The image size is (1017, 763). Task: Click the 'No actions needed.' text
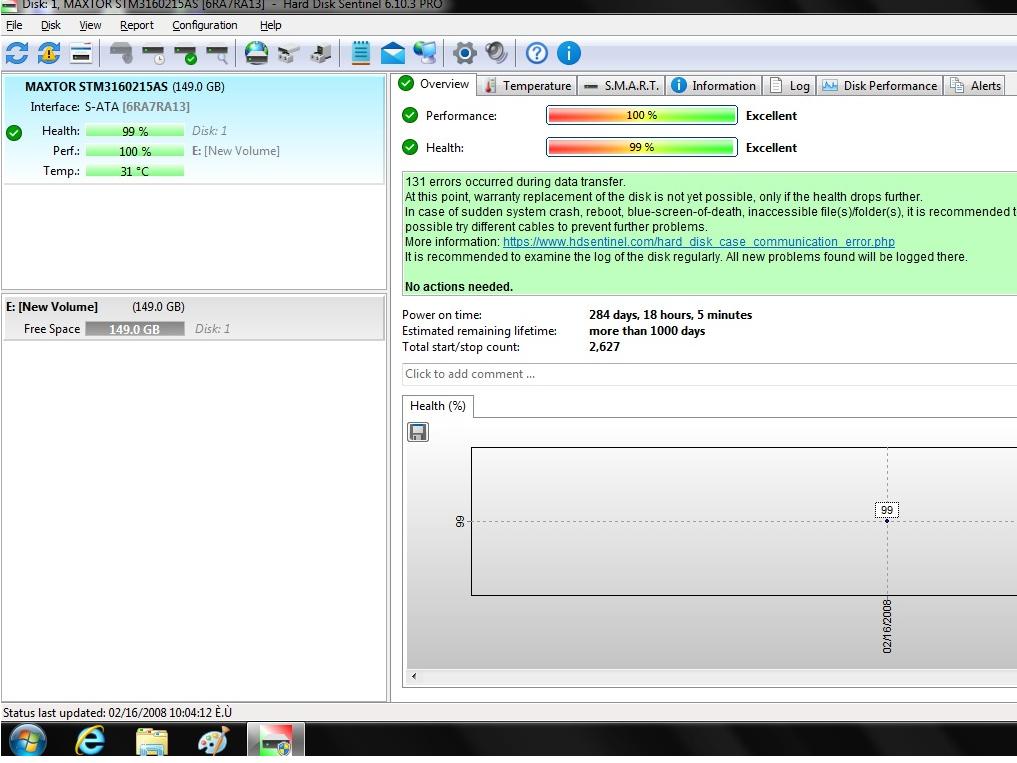[459, 286]
